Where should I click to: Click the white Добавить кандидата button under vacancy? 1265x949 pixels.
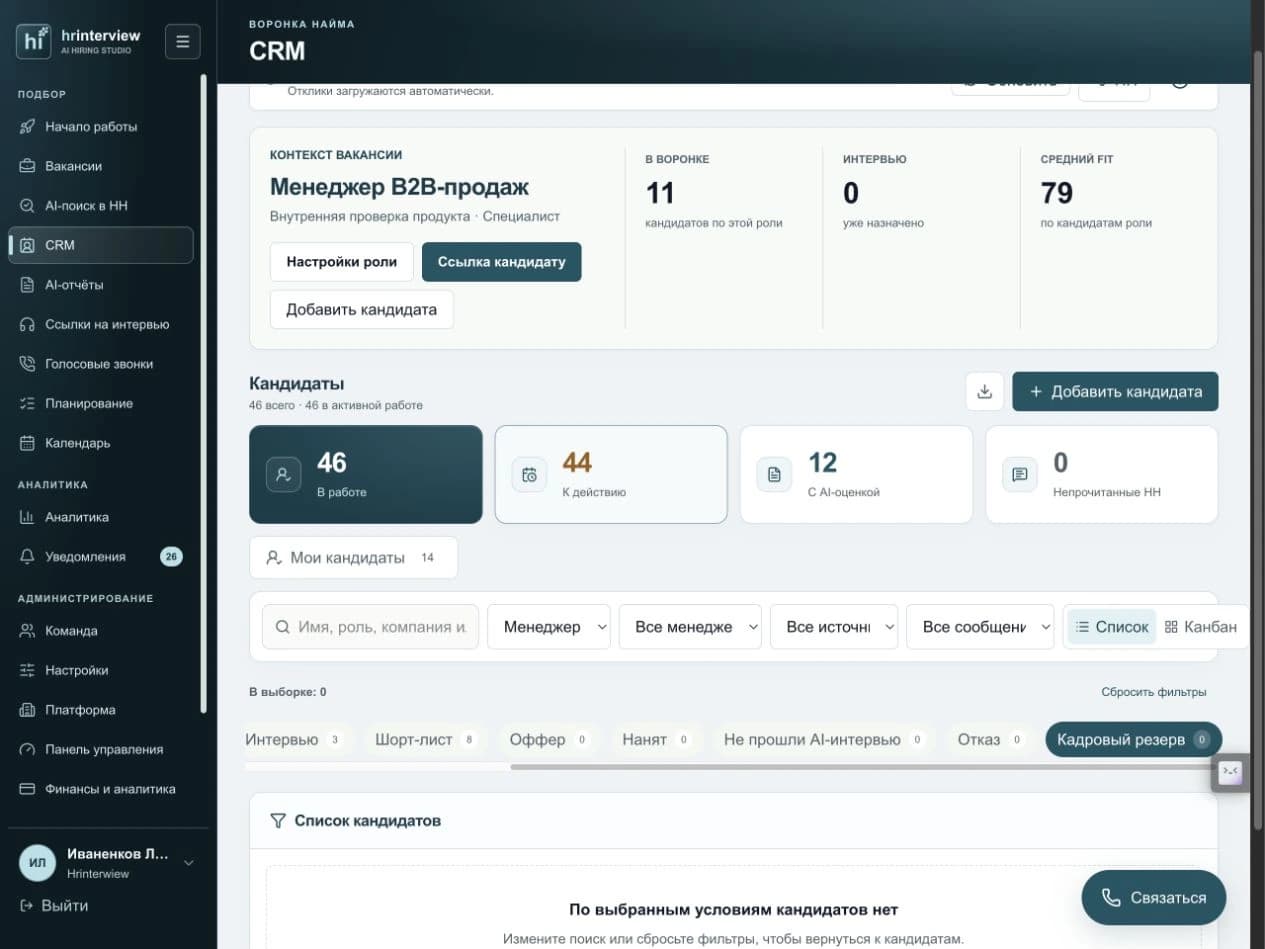click(x=361, y=310)
